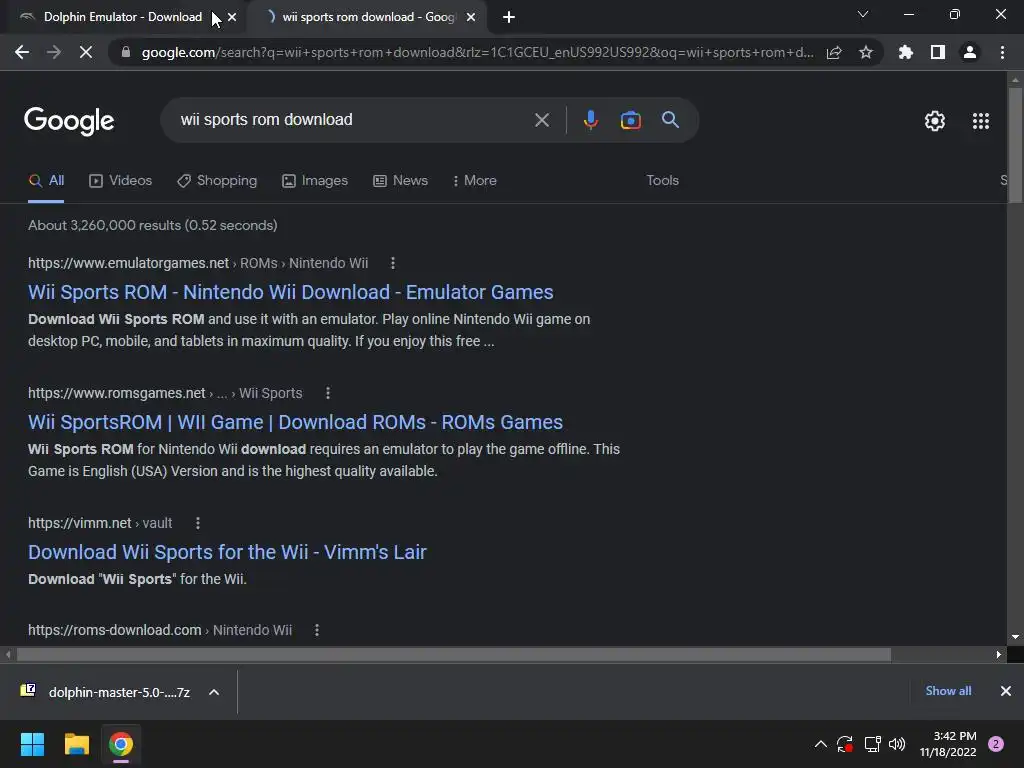Start voice search with microphone

[590, 120]
